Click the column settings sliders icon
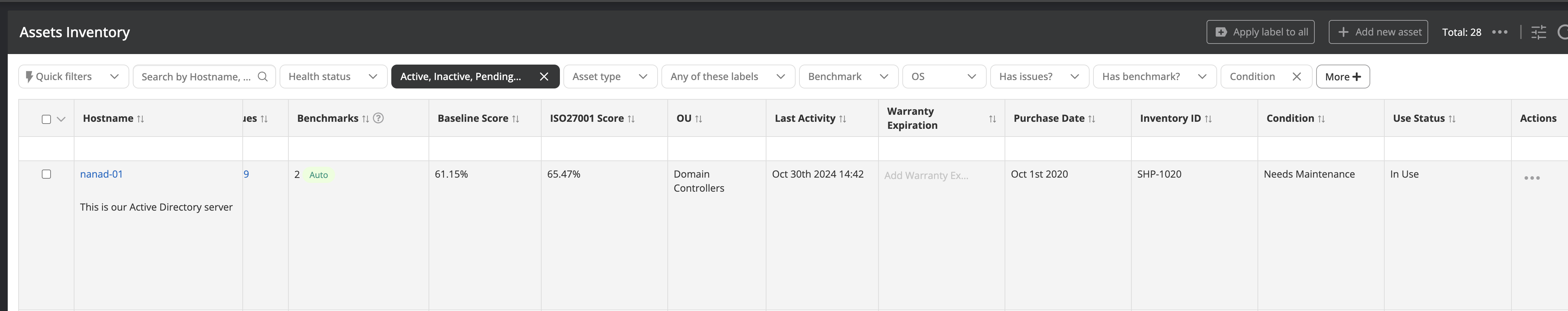This screenshot has height=311, width=1568. (1538, 32)
